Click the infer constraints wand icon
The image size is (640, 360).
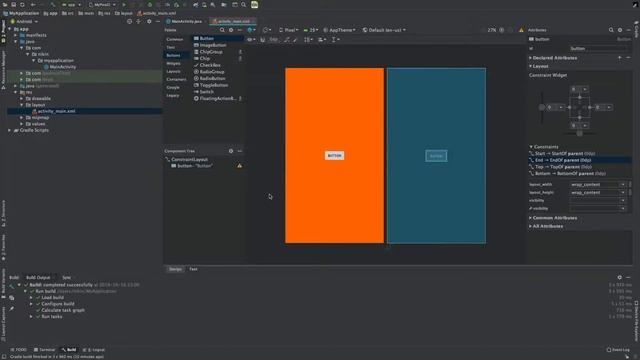pos(296,40)
